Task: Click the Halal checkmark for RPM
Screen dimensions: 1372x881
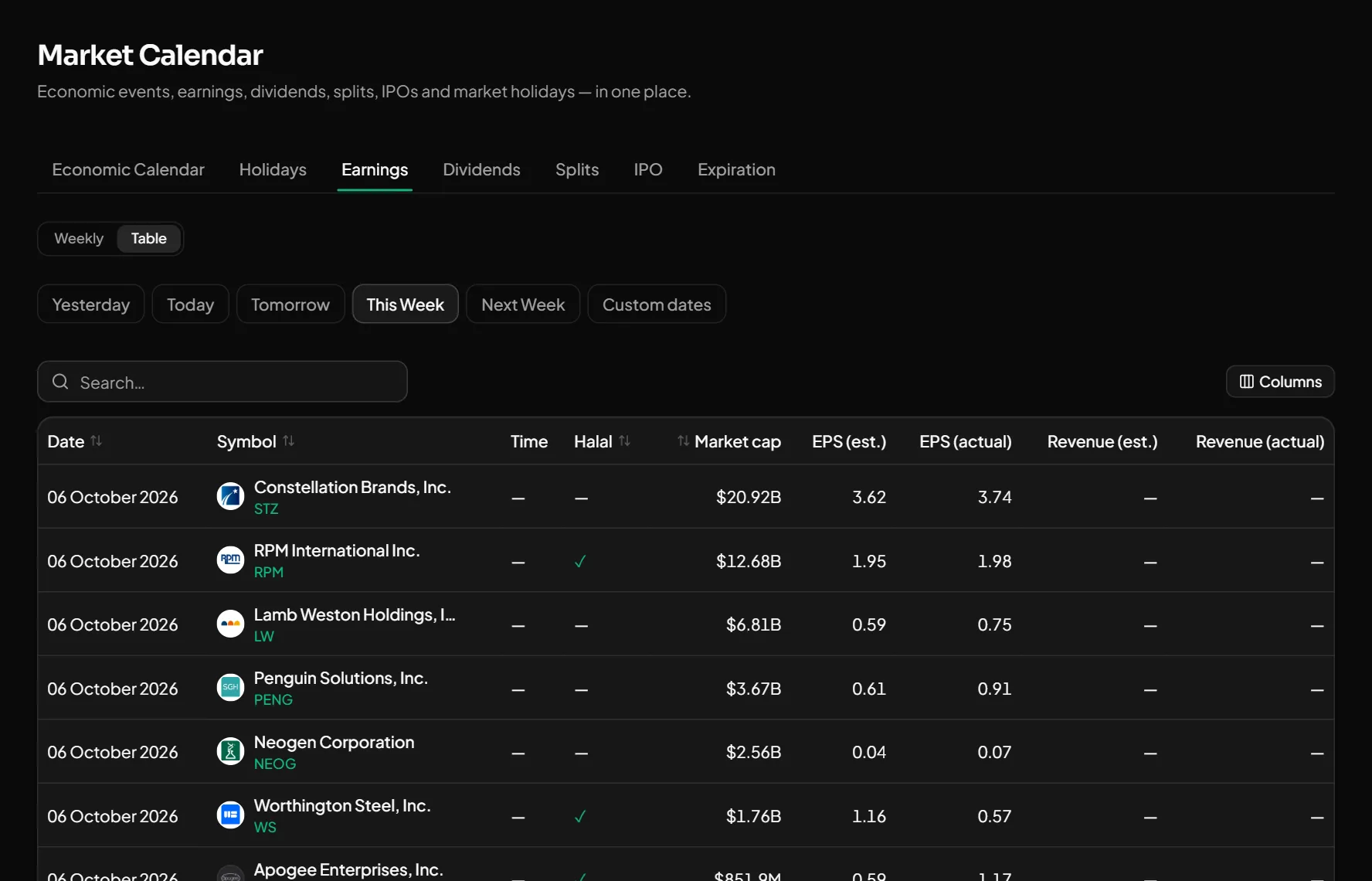Action: 580,562
